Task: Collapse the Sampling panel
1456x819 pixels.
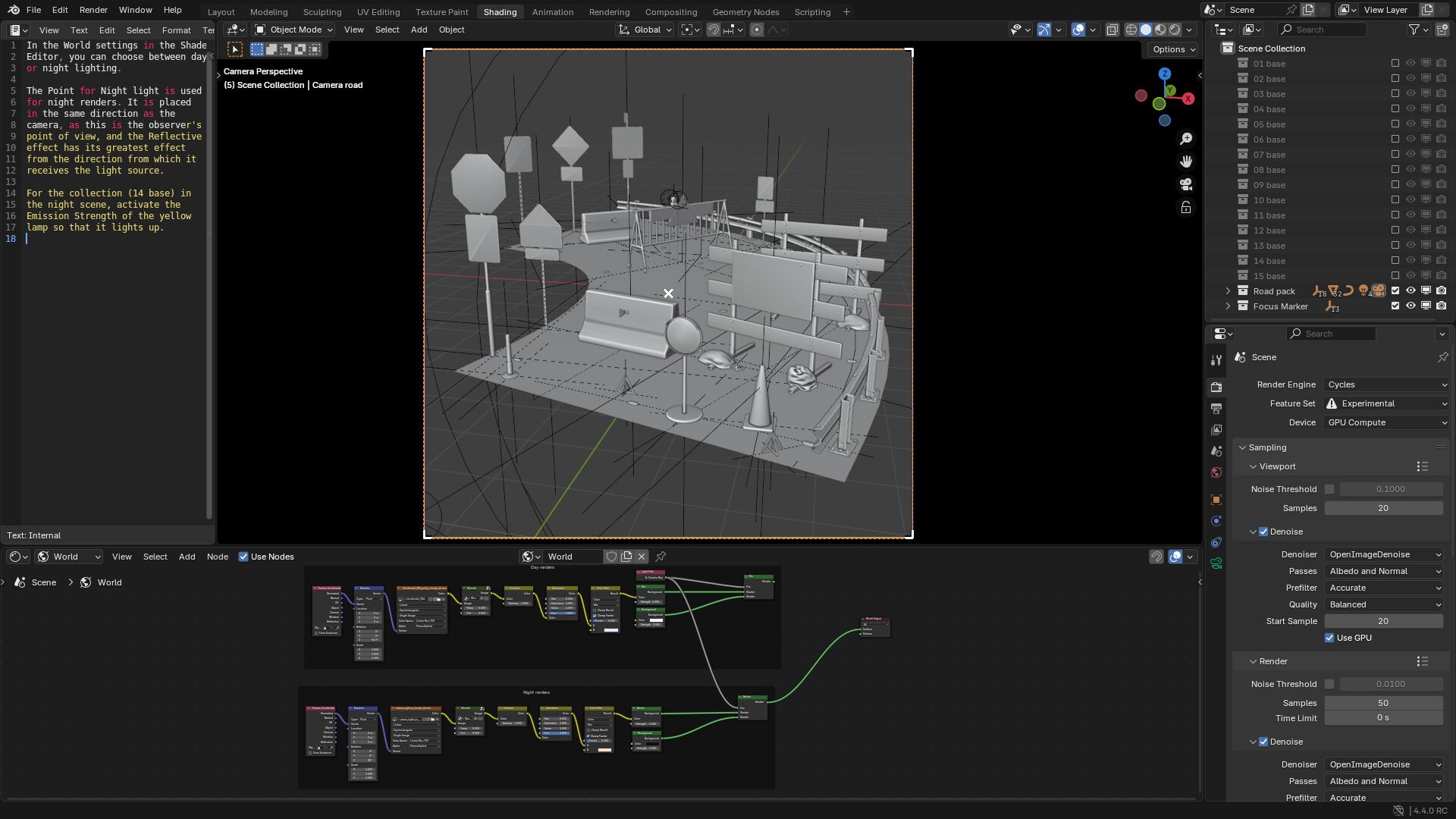Action: pyautogui.click(x=1243, y=447)
